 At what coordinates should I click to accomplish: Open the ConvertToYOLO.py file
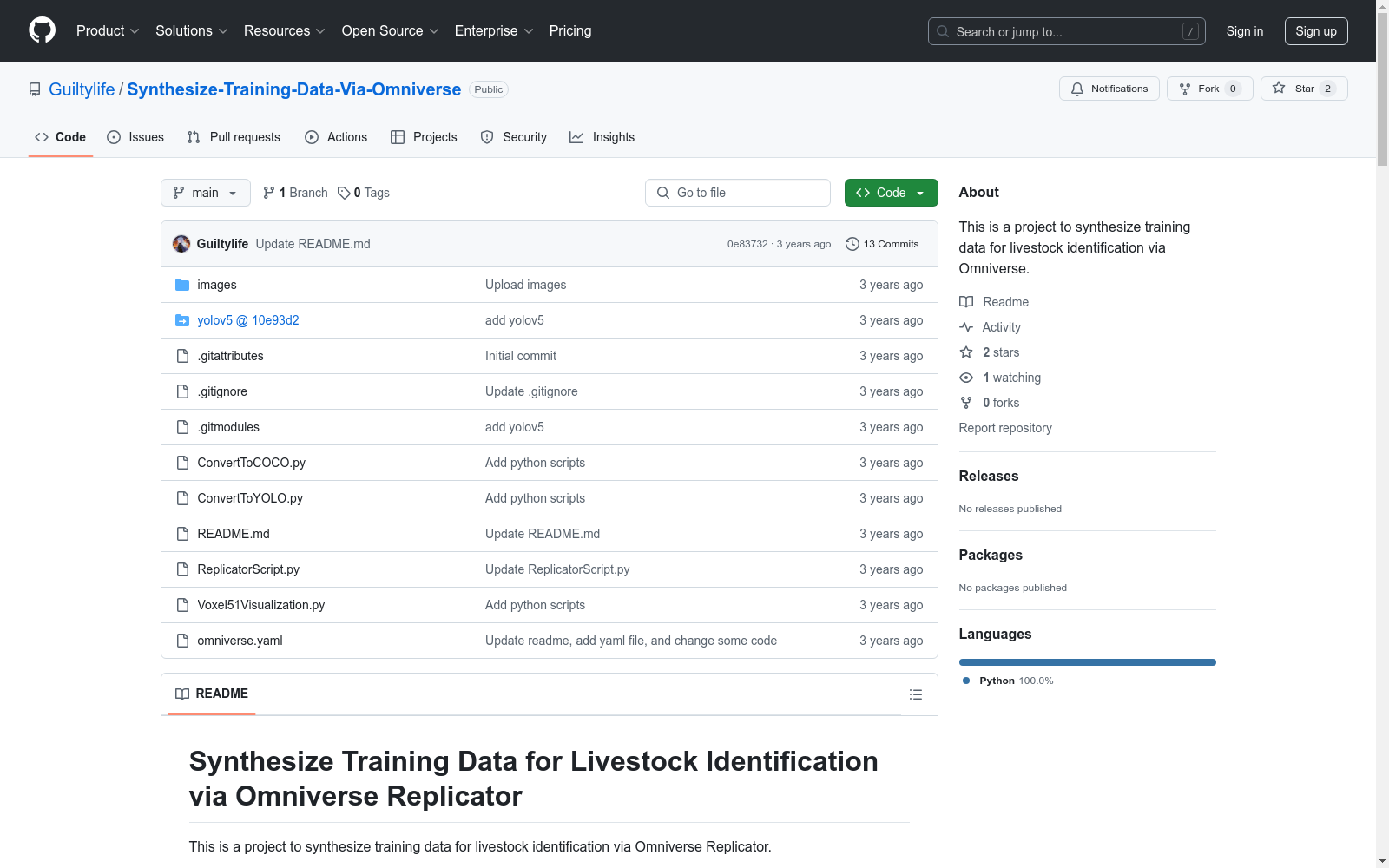point(250,498)
